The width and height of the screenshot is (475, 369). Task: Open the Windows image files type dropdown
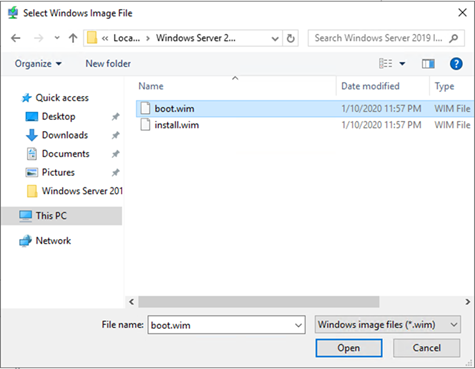point(388,325)
